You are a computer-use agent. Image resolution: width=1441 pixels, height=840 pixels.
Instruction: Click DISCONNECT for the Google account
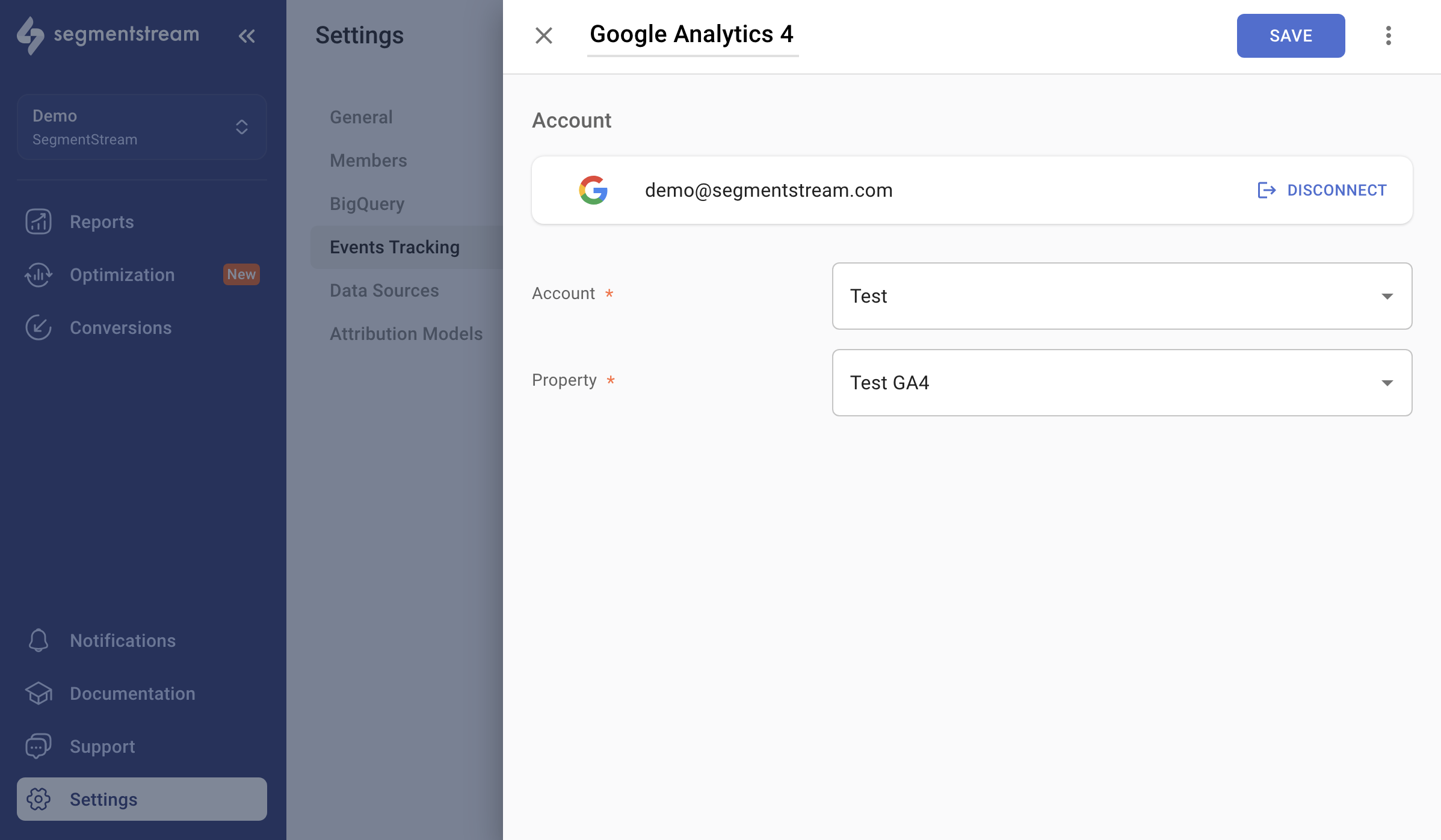(1322, 190)
